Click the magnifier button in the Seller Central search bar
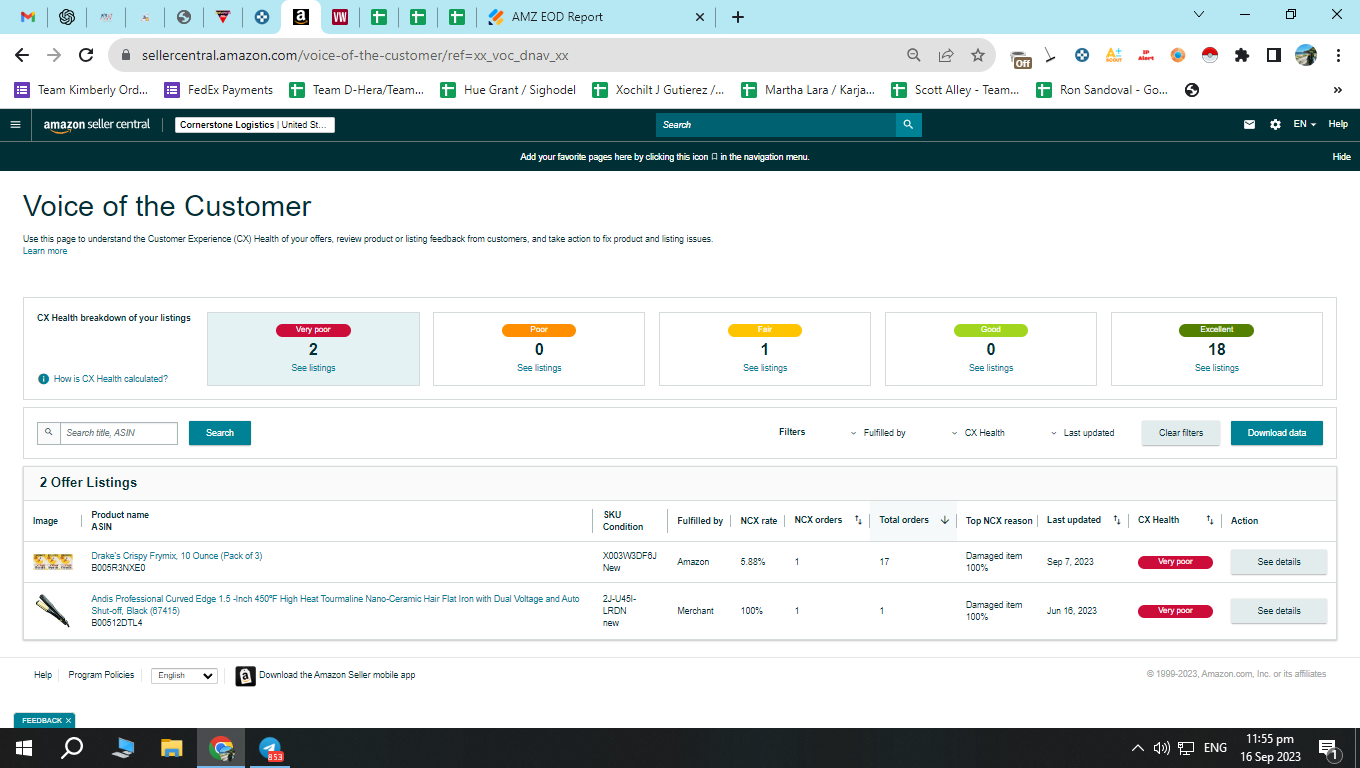This screenshot has height=768, width=1360. tap(908, 125)
